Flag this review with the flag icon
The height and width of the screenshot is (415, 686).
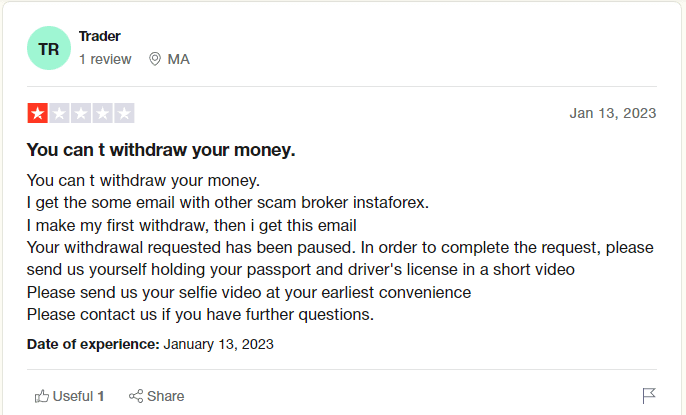point(649,396)
